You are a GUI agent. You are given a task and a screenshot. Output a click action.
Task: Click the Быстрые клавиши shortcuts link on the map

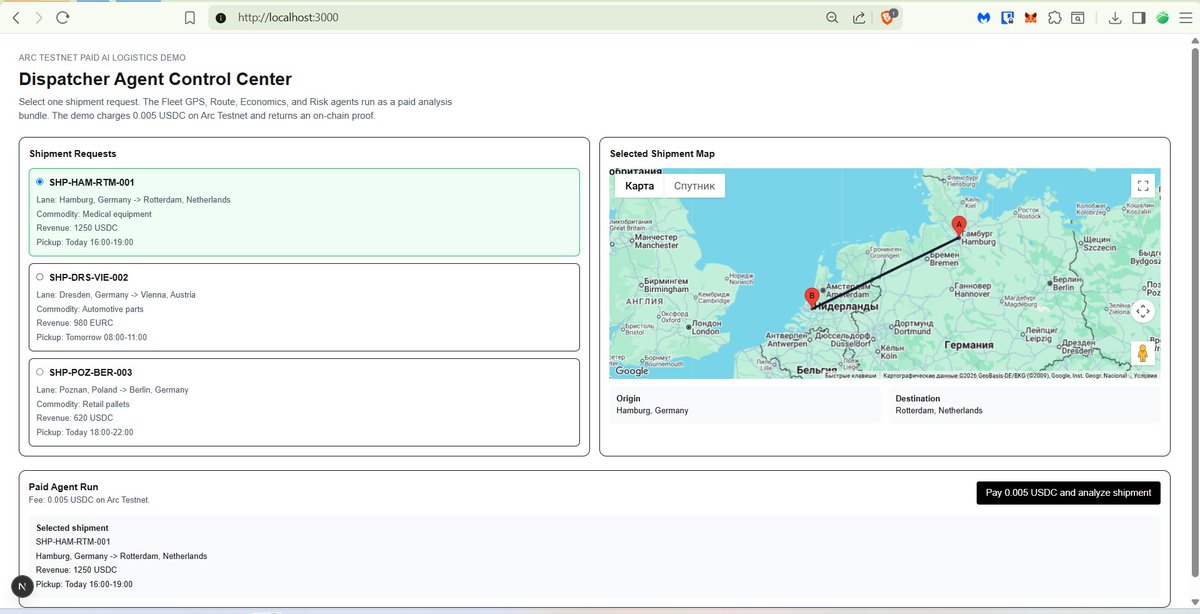[x=850, y=376]
